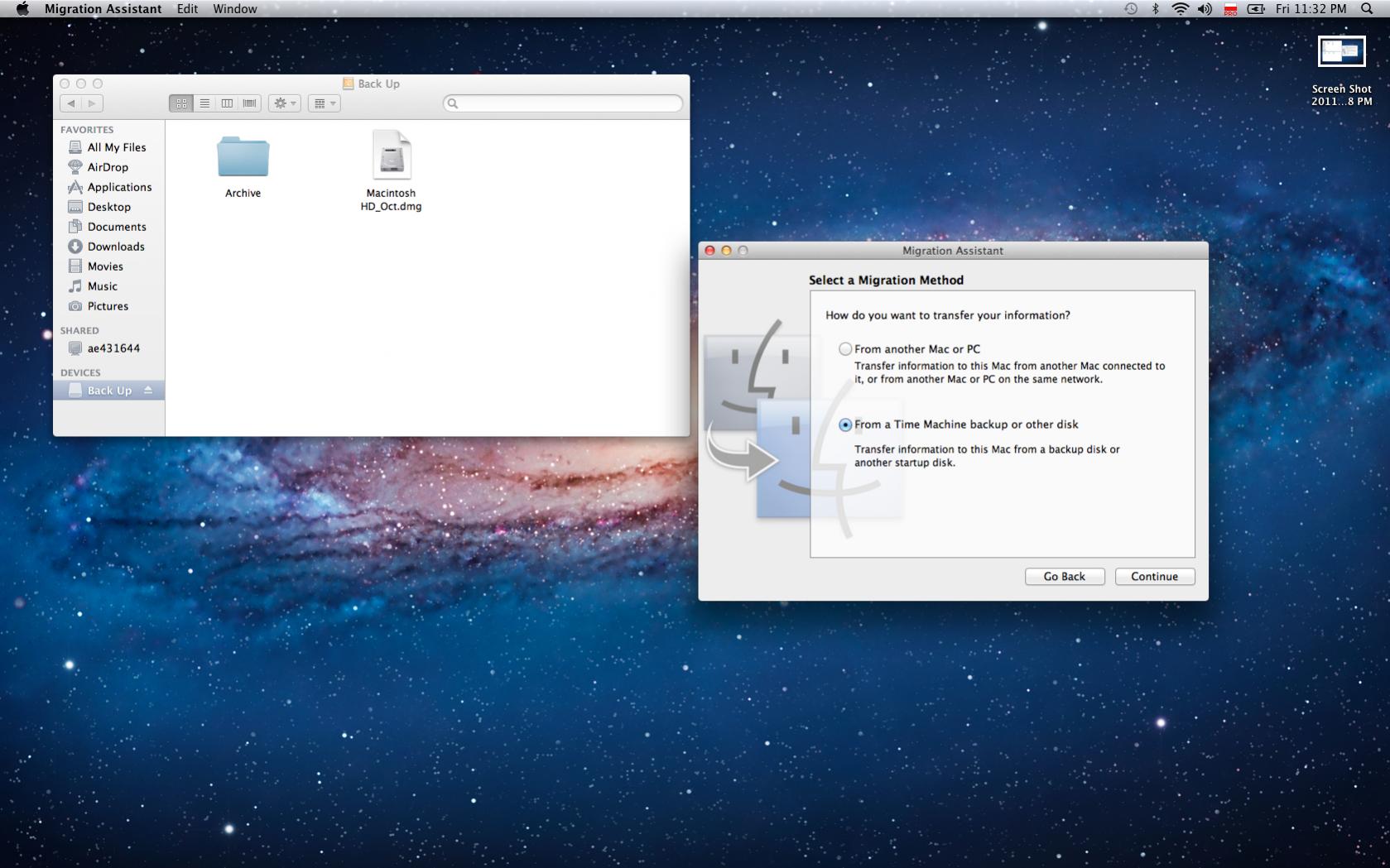Click the Bluetooth menu bar icon
The height and width of the screenshot is (868, 1390).
(1156, 9)
